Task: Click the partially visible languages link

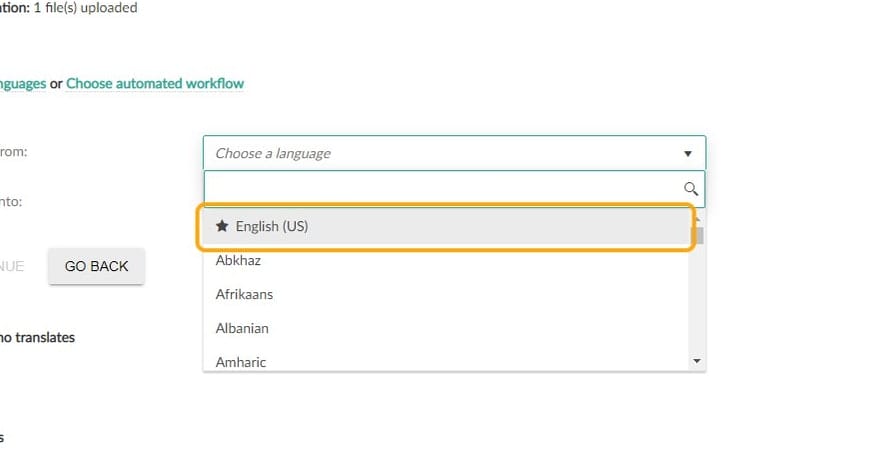Action: point(22,84)
